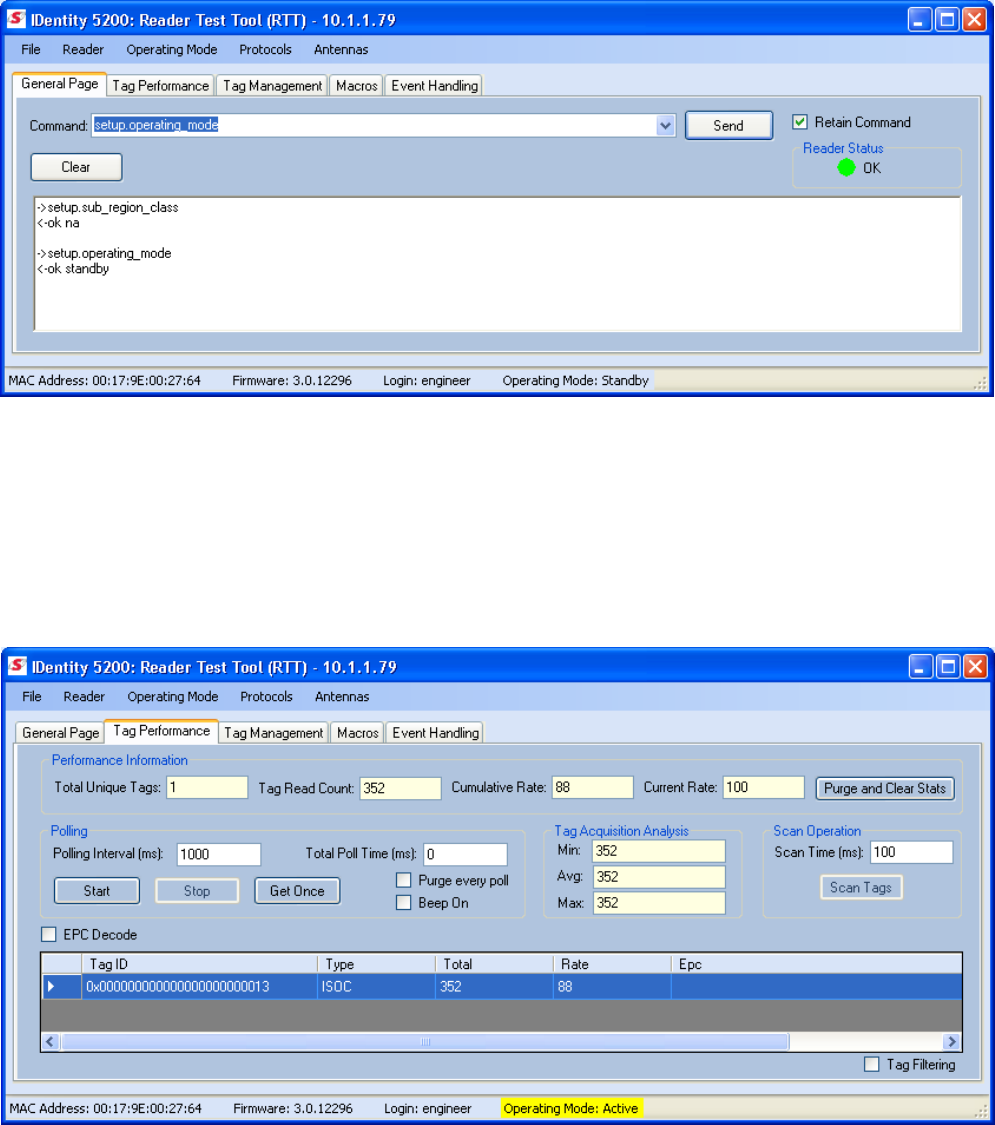The image size is (995, 1125).
Task: Click the Scan Tags button
Action: click(861, 888)
